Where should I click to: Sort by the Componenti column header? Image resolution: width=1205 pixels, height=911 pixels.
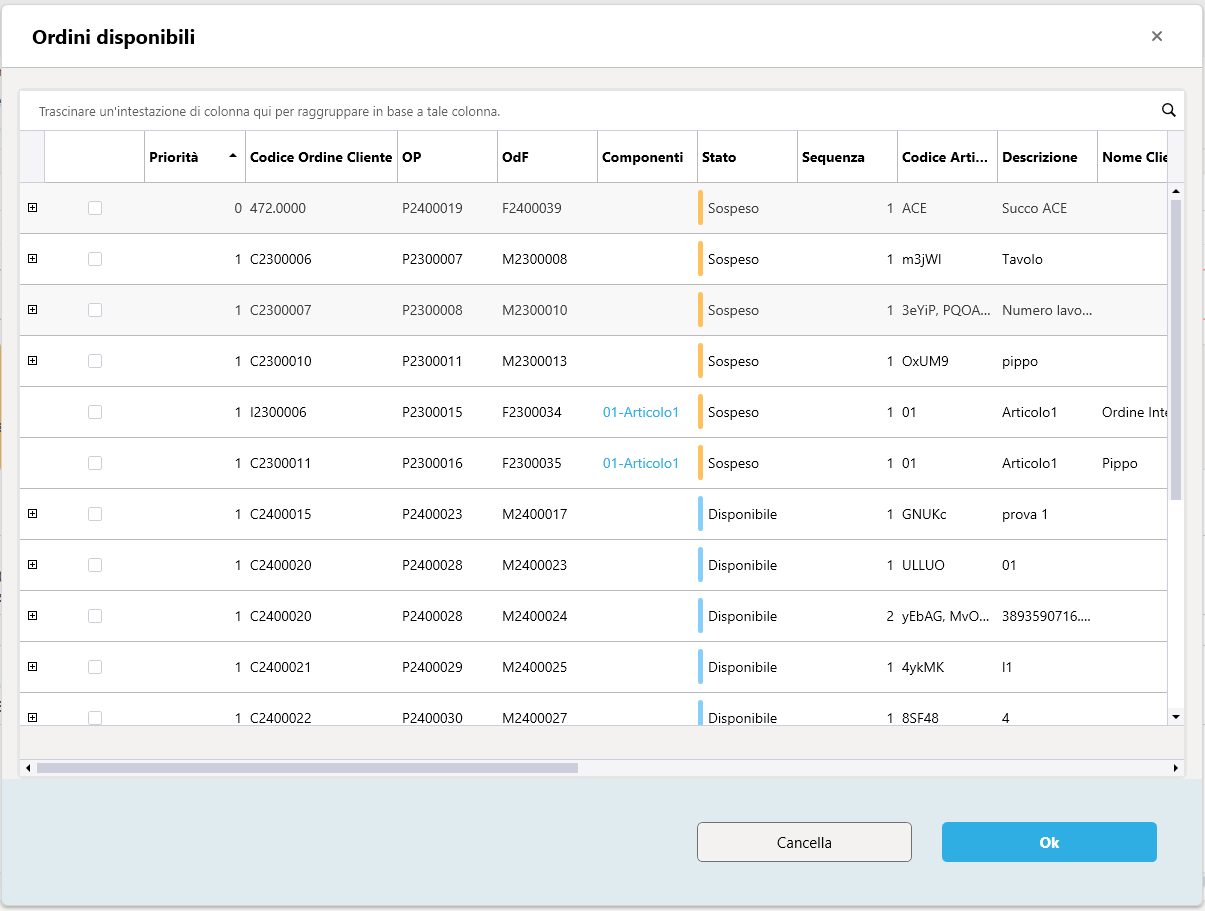click(647, 157)
